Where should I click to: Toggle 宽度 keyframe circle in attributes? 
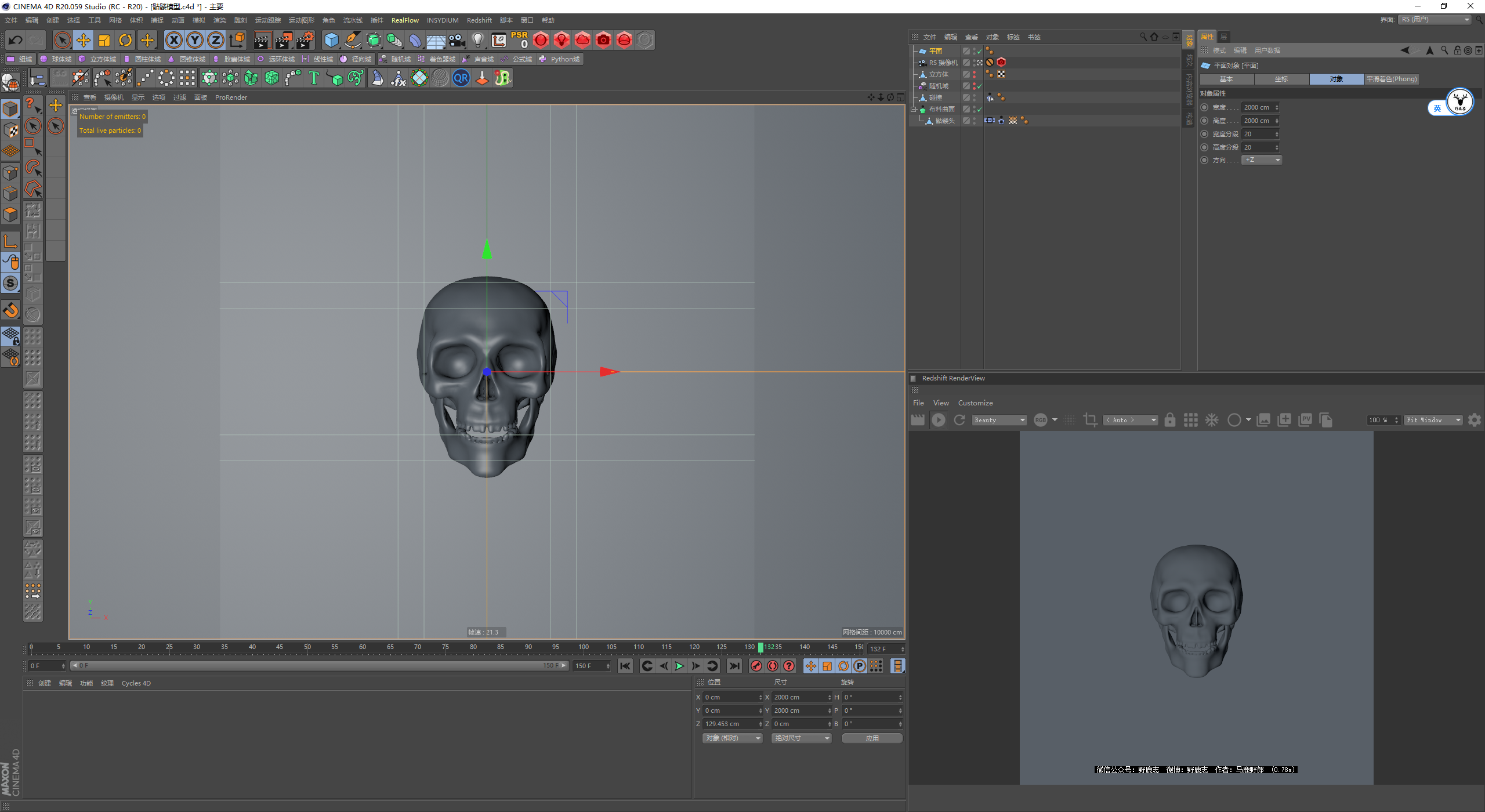click(x=1205, y=107)
